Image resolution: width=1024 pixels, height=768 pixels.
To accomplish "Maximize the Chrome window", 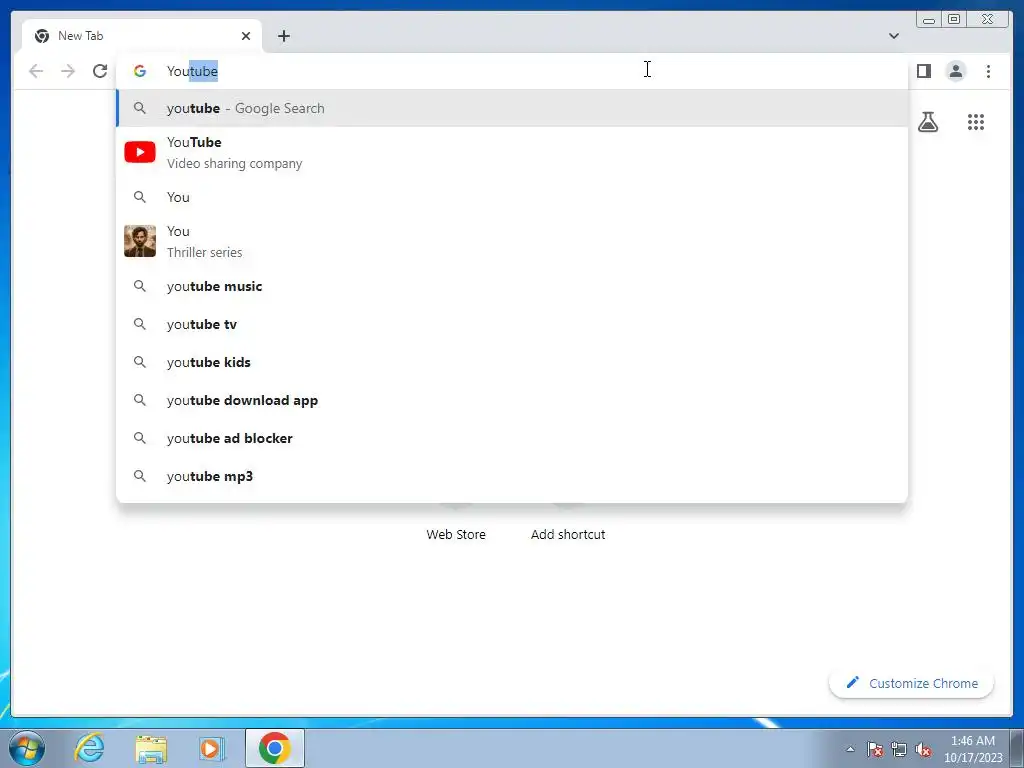I will (953, 20).
